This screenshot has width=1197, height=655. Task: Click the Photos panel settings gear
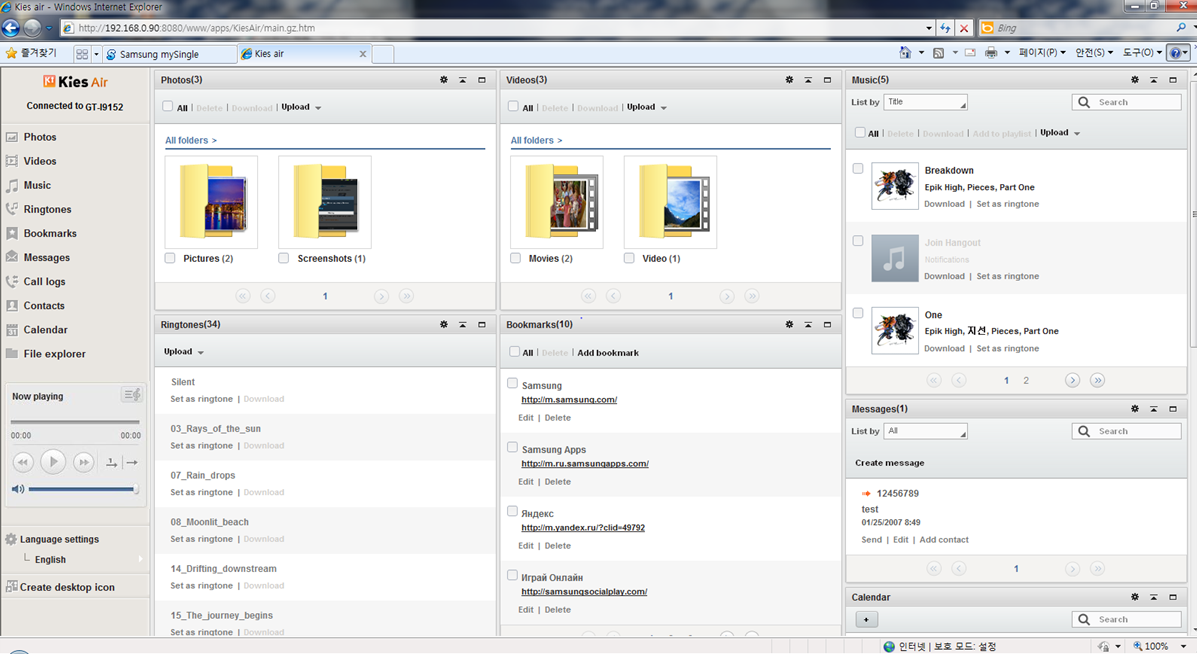(x=444, y=80)
